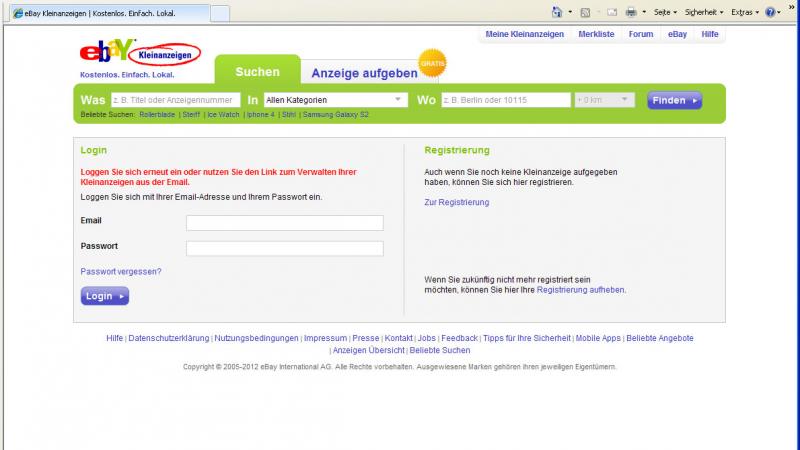Expand the + 0 km radius dropdown
This screenshot has height=450, width=800.
pyautogui.click(x=604, y=100)
